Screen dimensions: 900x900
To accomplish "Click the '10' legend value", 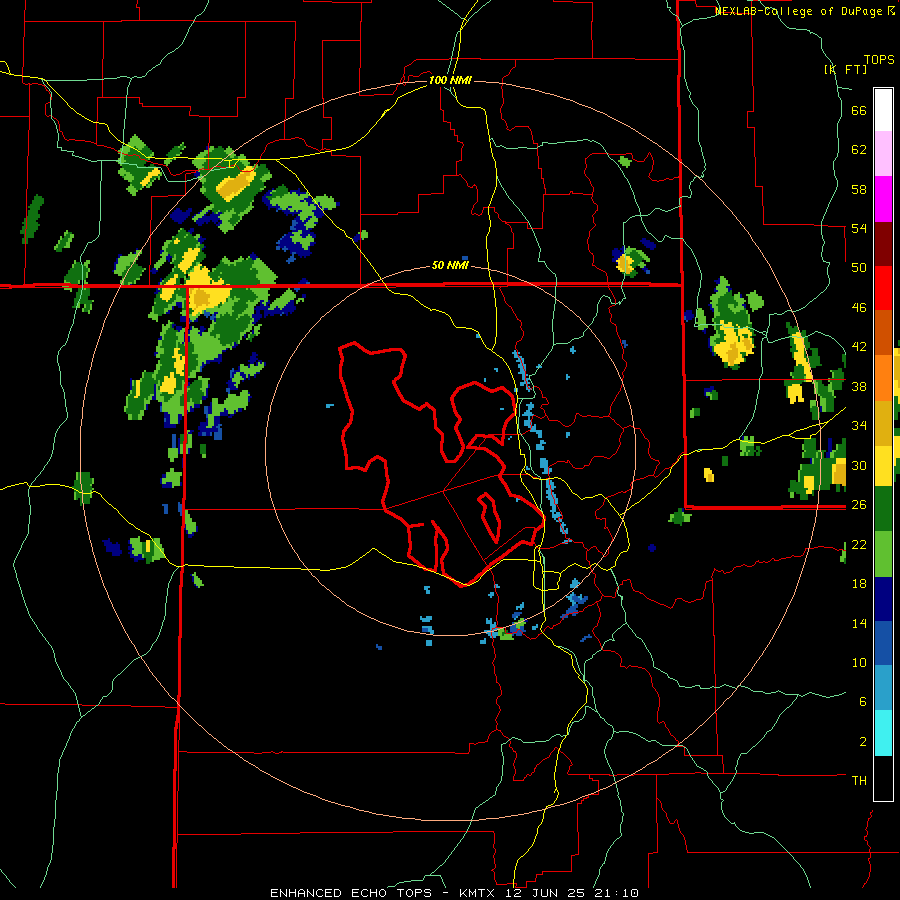I will pos(859,662).
